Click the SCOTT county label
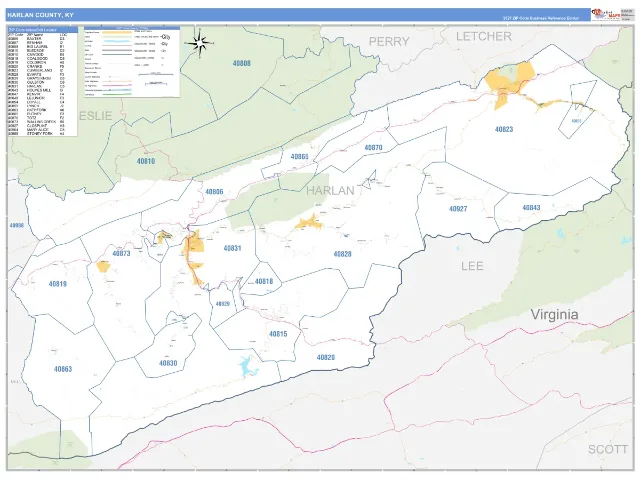Screen dimensions: 640x480 point(608,449)
